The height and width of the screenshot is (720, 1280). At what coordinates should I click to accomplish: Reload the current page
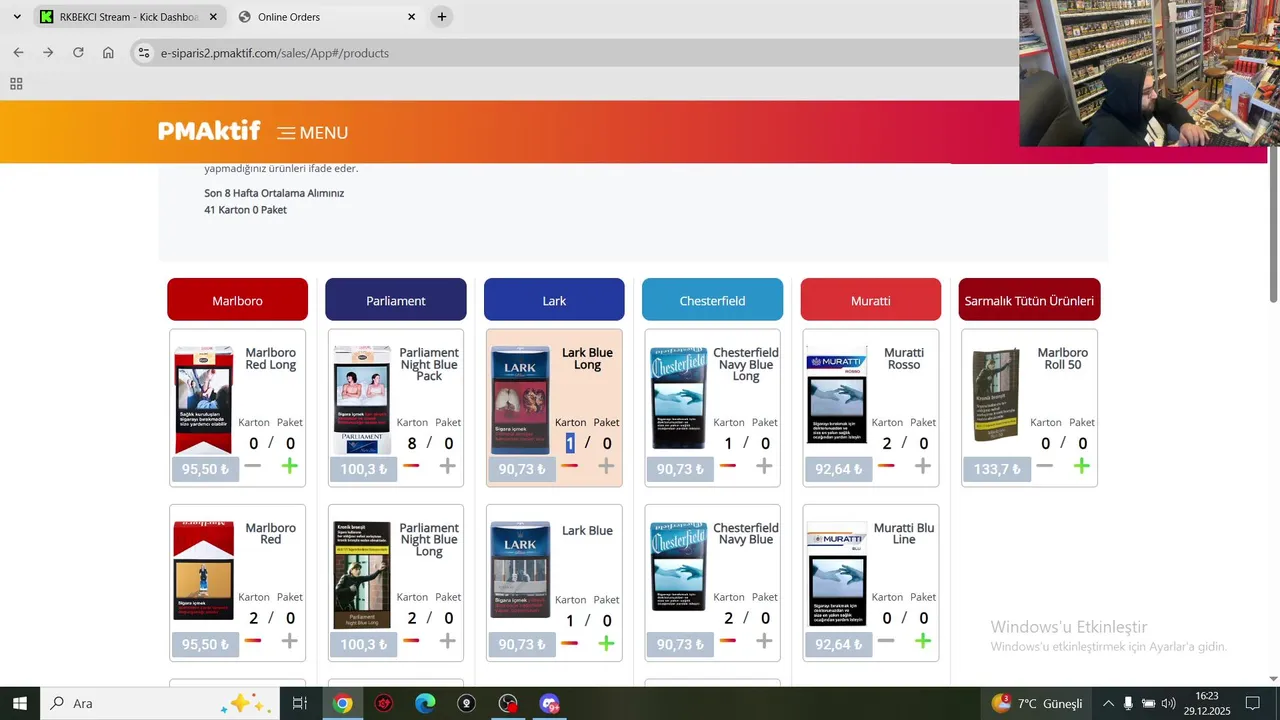click(x=78, y=52)
